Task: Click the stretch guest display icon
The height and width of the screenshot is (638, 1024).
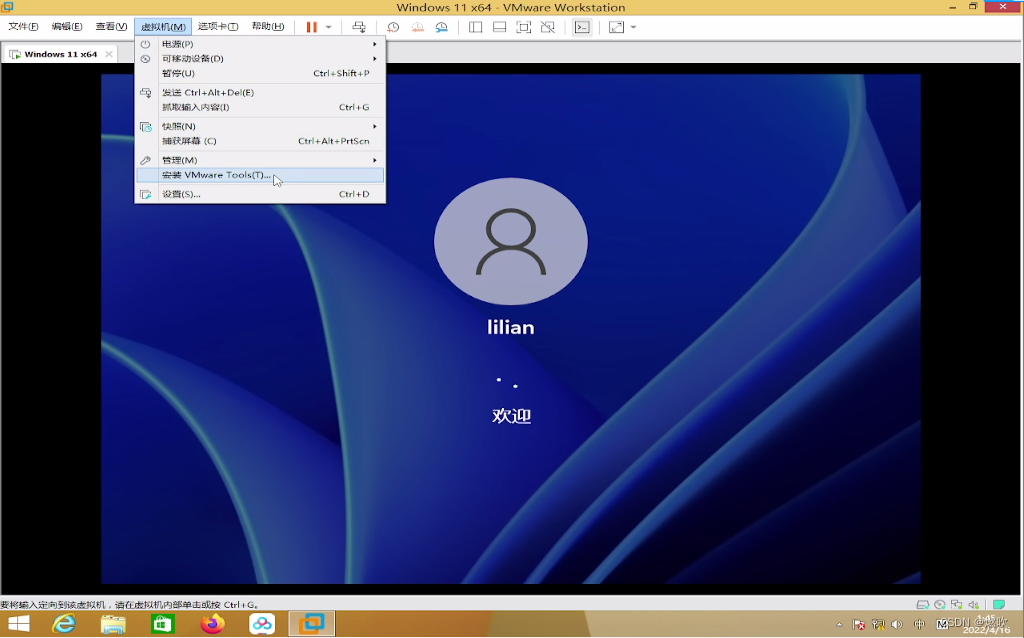Action: point(616,27)
